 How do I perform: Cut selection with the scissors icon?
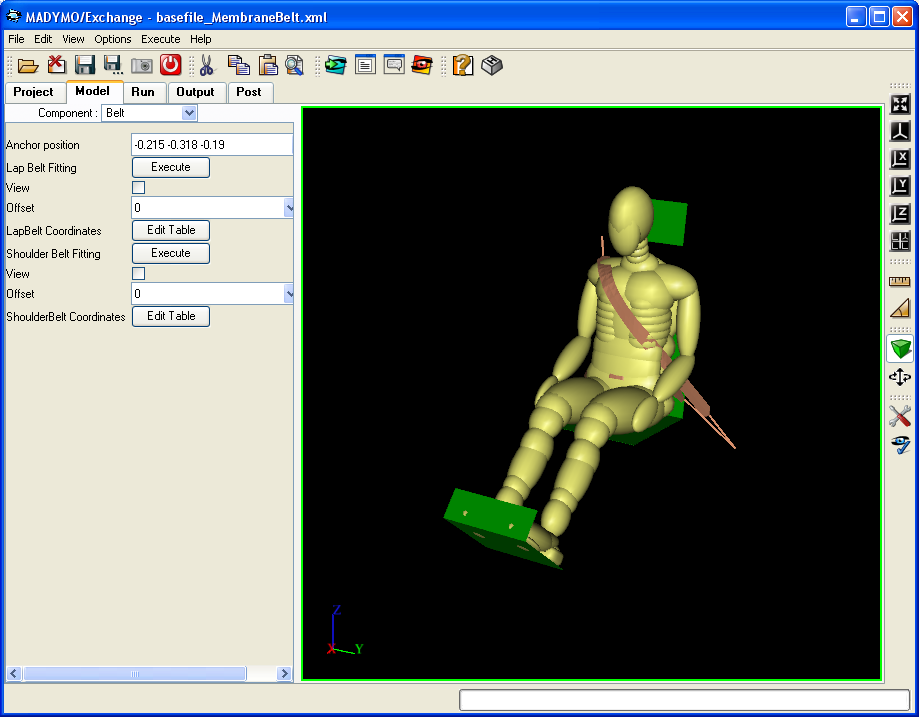(x=206, y=65)
